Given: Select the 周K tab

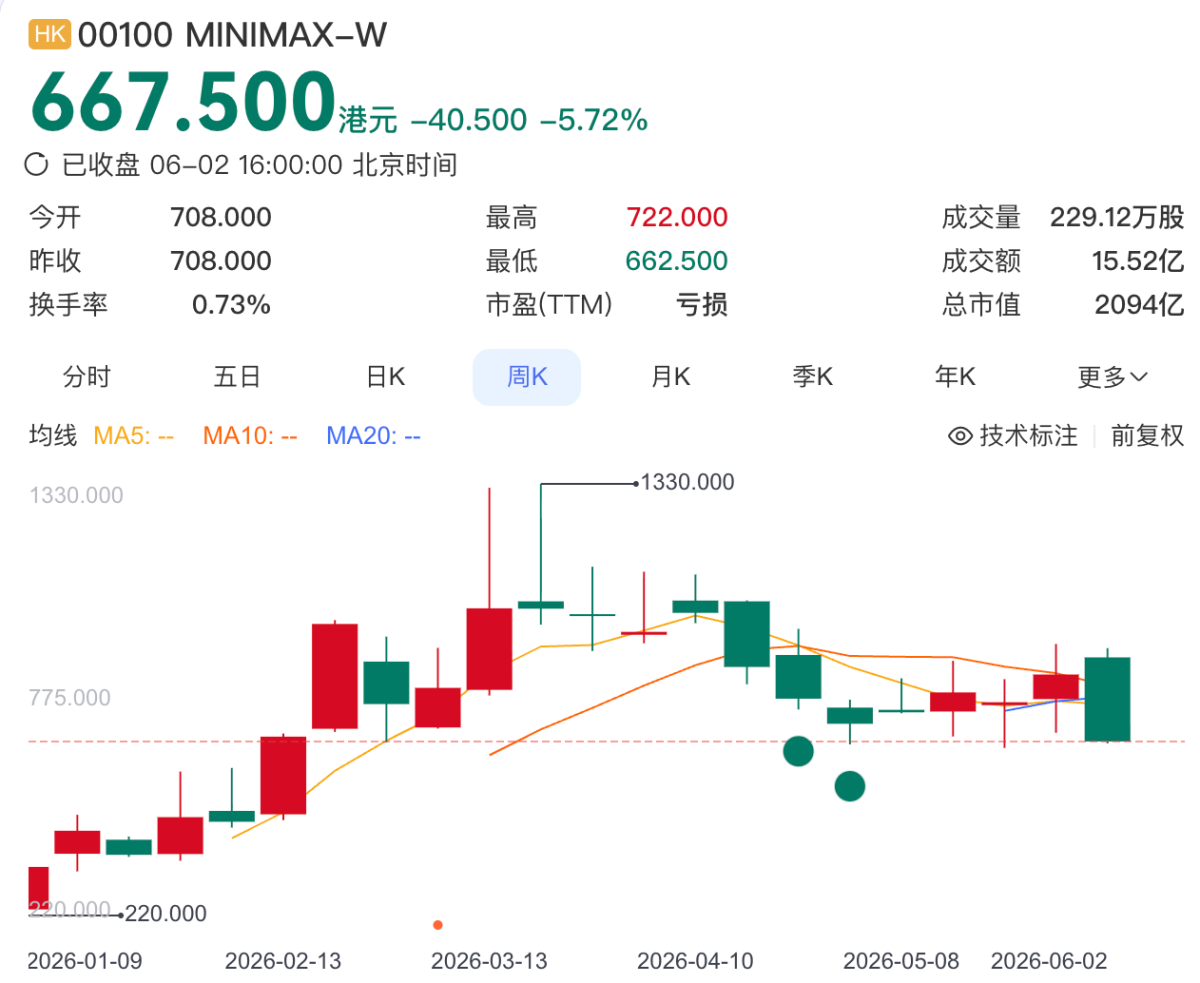Looking at the screenshot, I should coord(527,377).
